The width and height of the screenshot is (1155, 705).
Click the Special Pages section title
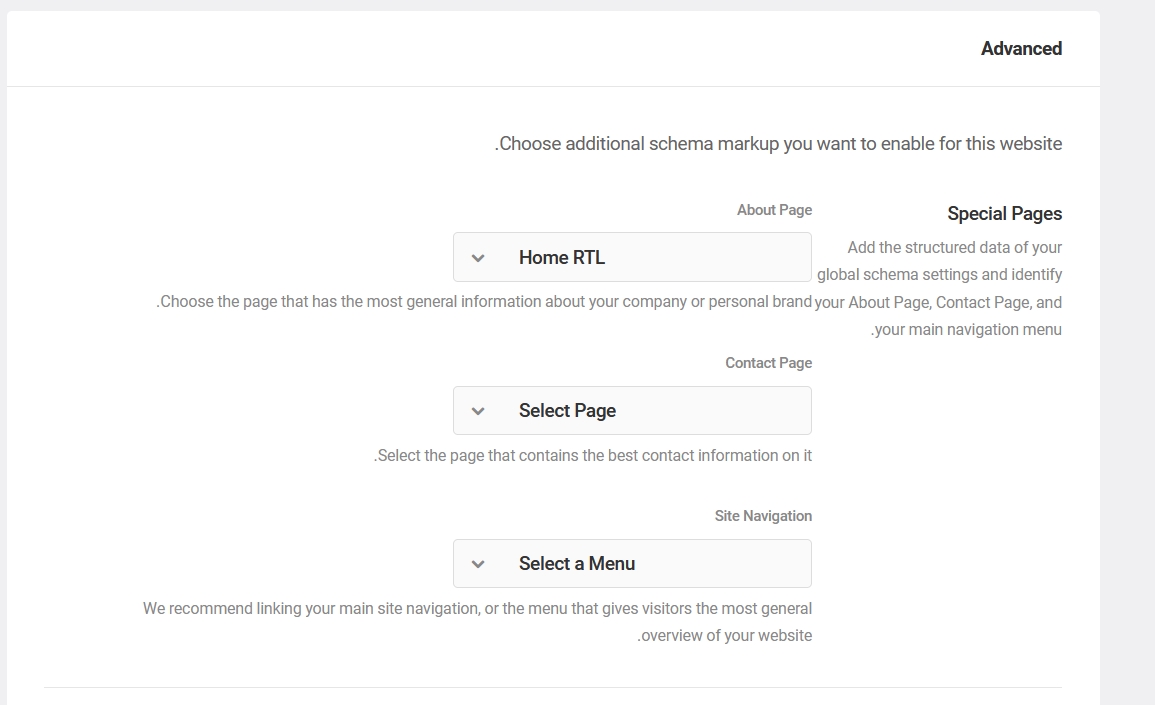(x=1004, y=213)
